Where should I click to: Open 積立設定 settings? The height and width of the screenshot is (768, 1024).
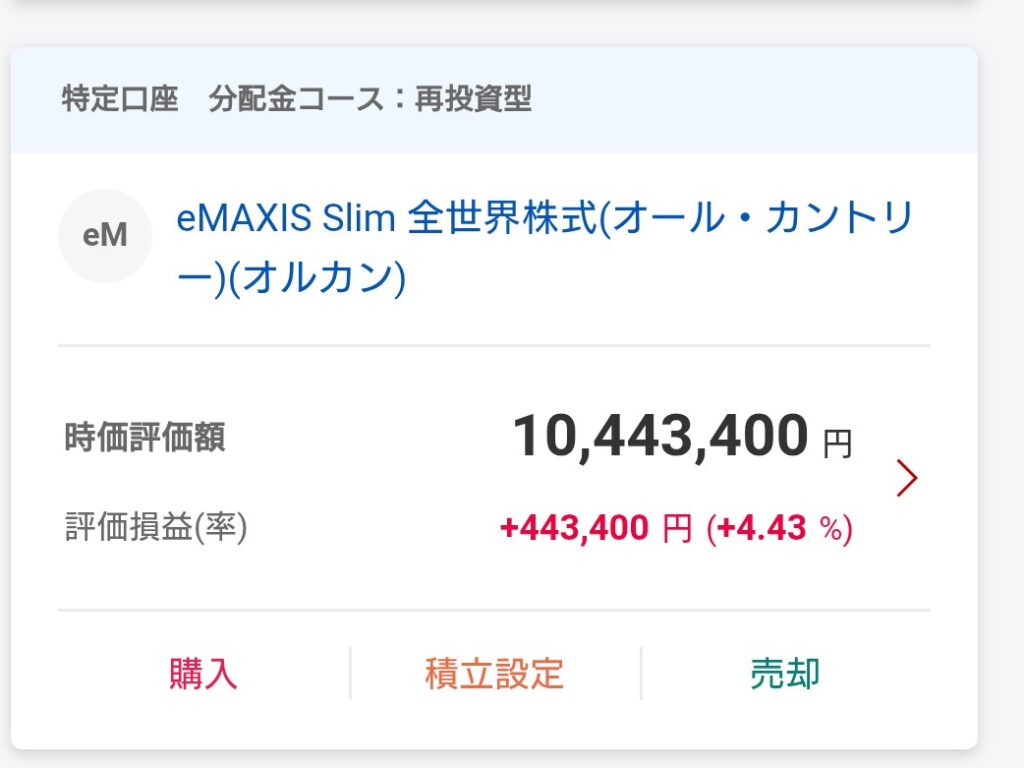pyautogui.click(x=494, y=673)
